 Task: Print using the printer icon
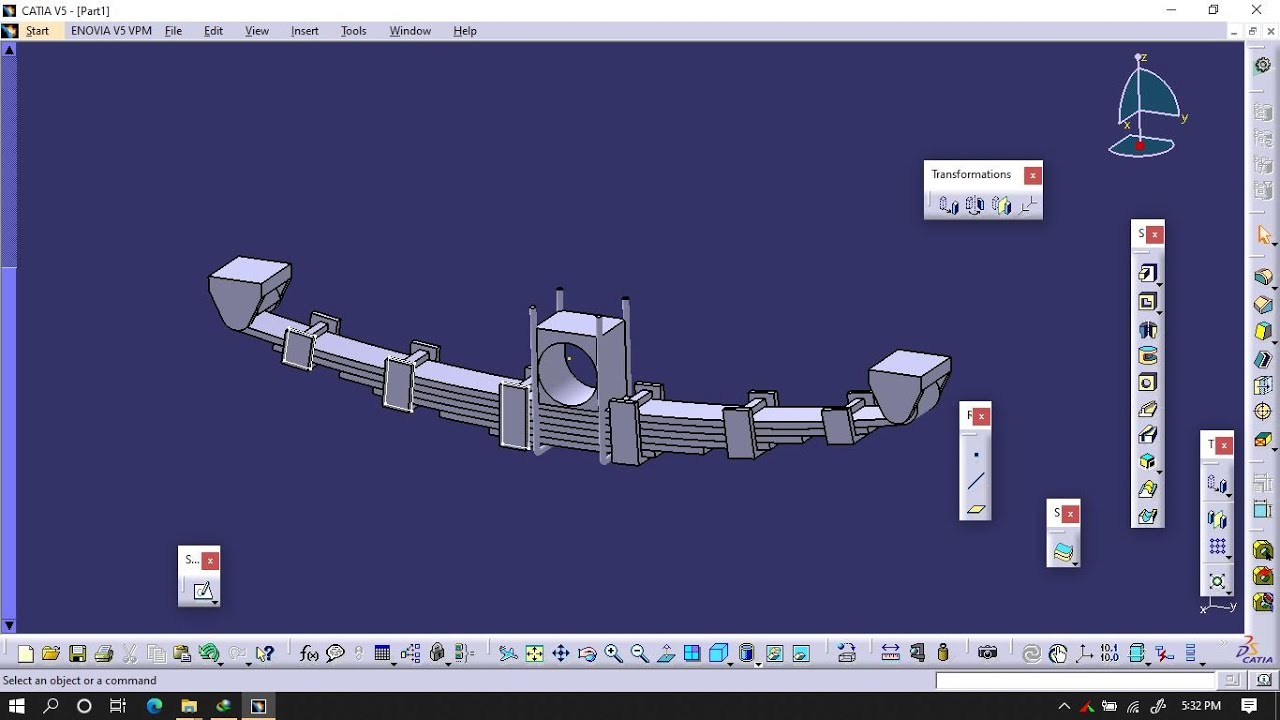pyautogui.click(x=103, y=654)
